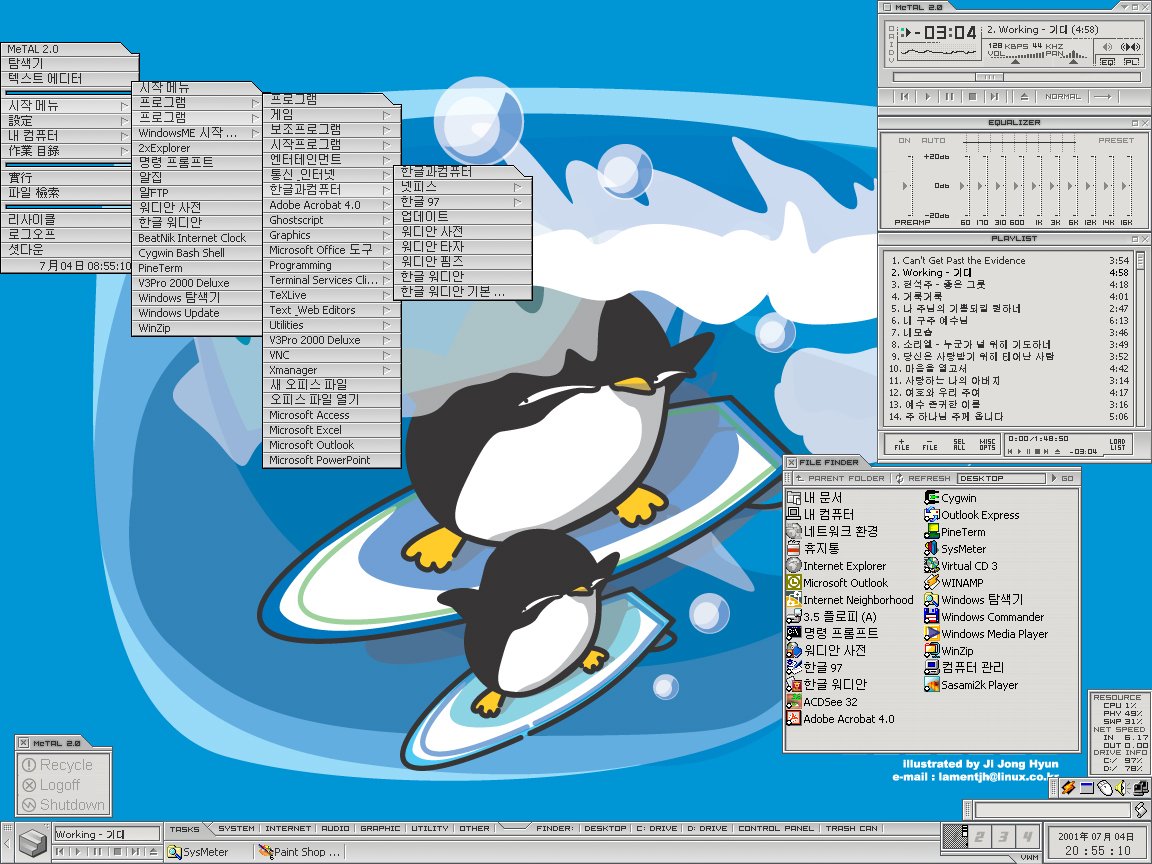Screen dimensions: 1152x864
Task: Open the DESKTOP location box in File Finder
Action: click(x=1001, y=478)
